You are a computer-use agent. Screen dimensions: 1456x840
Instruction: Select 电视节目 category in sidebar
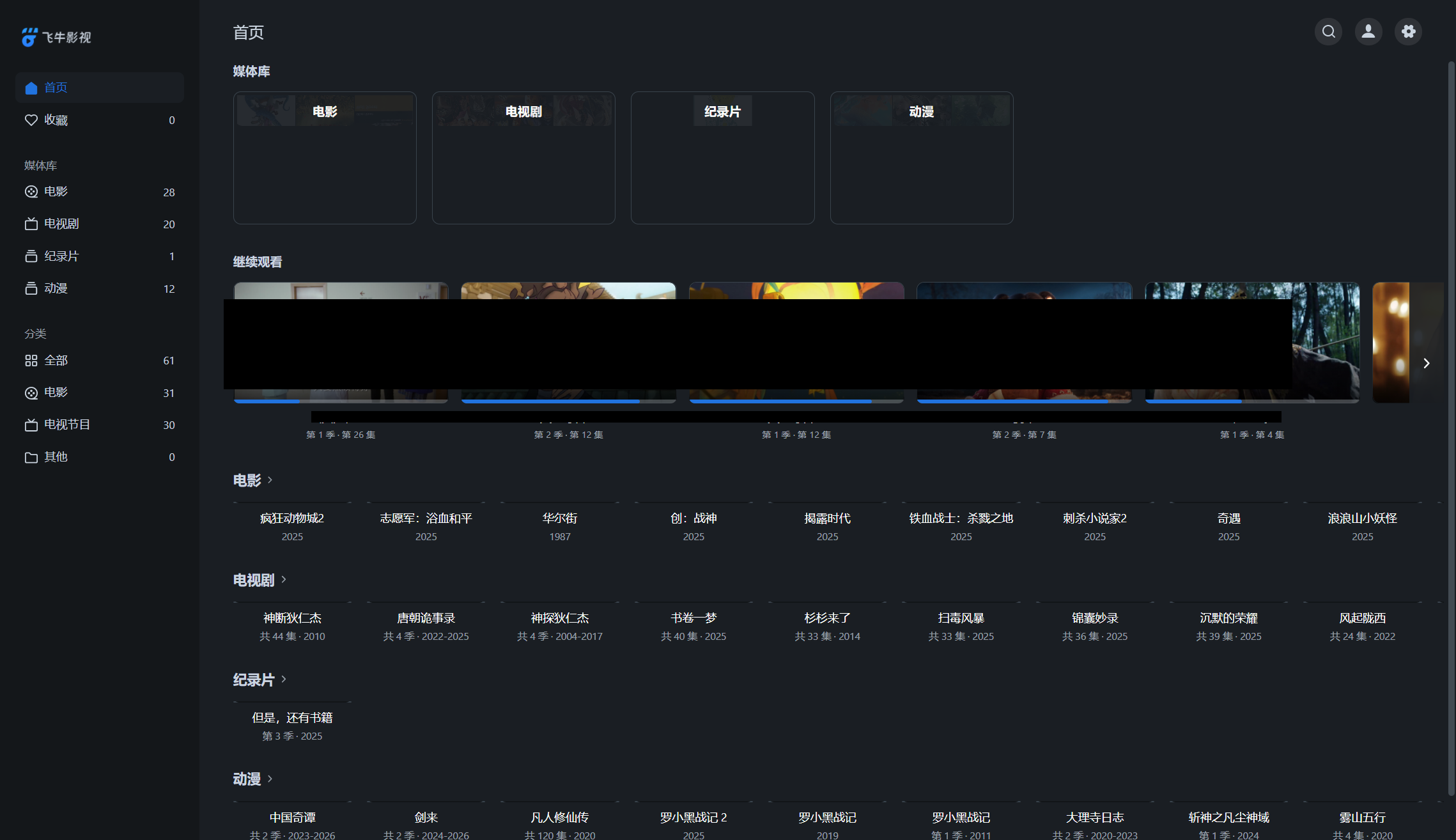coord(66,424)
